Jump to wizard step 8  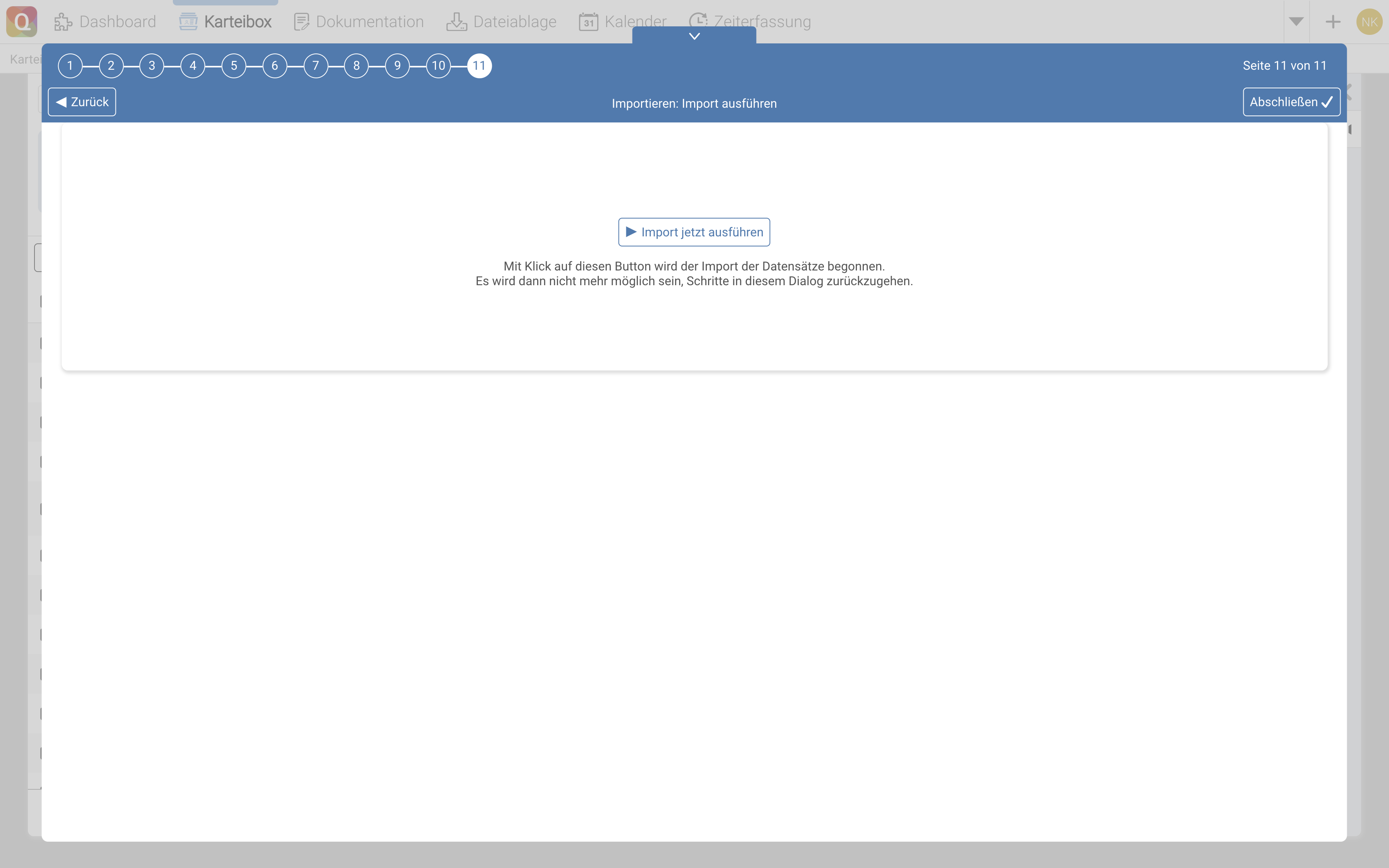coord(357,65)
